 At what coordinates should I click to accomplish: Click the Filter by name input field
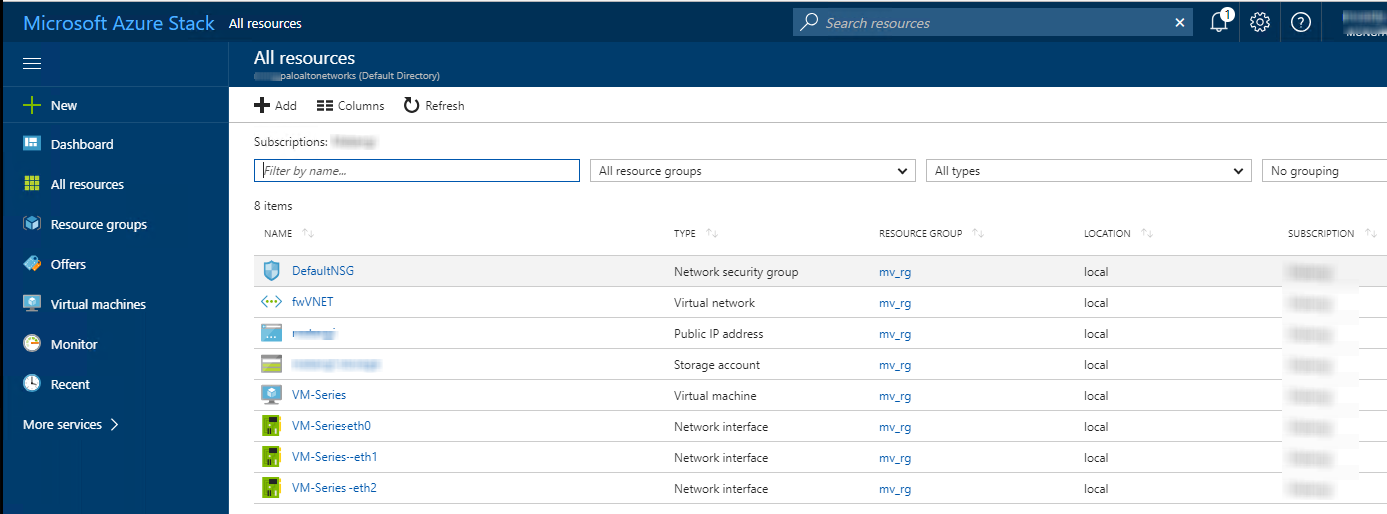coord(417,171)
